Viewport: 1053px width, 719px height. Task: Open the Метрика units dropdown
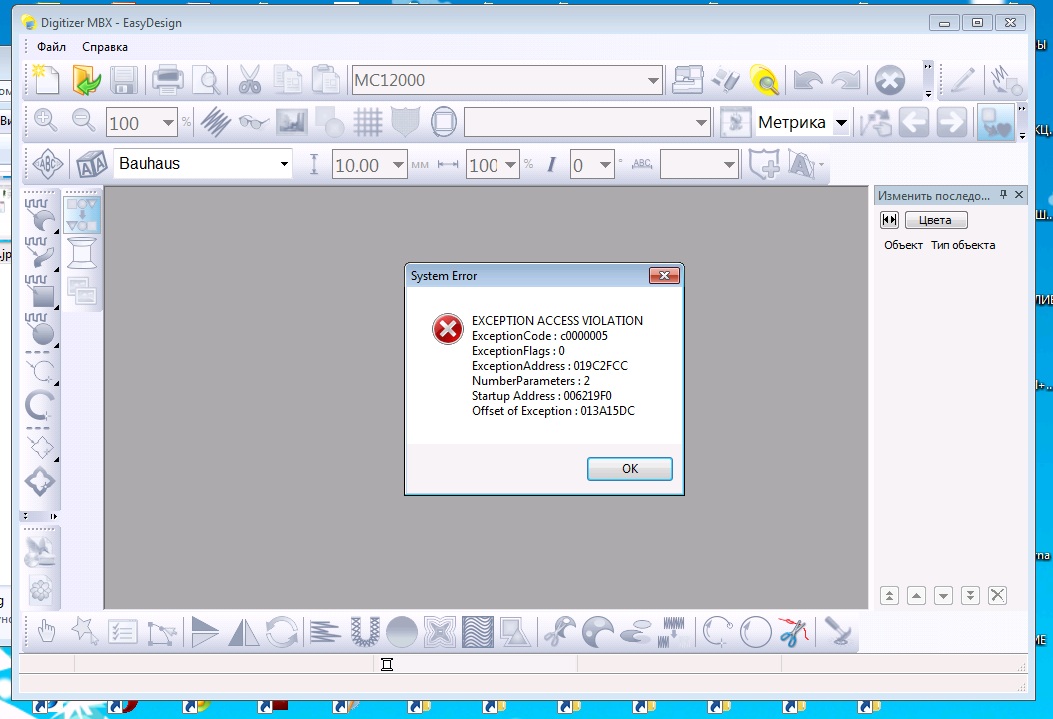click(841, 123)
